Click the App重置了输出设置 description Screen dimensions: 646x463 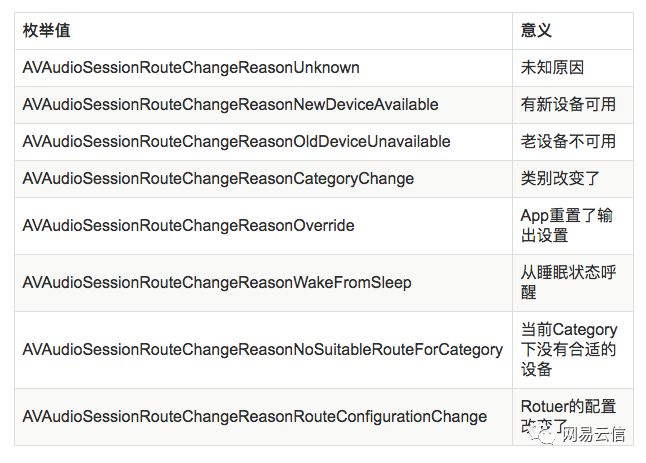pyautogui.click(x=566, y=226)
